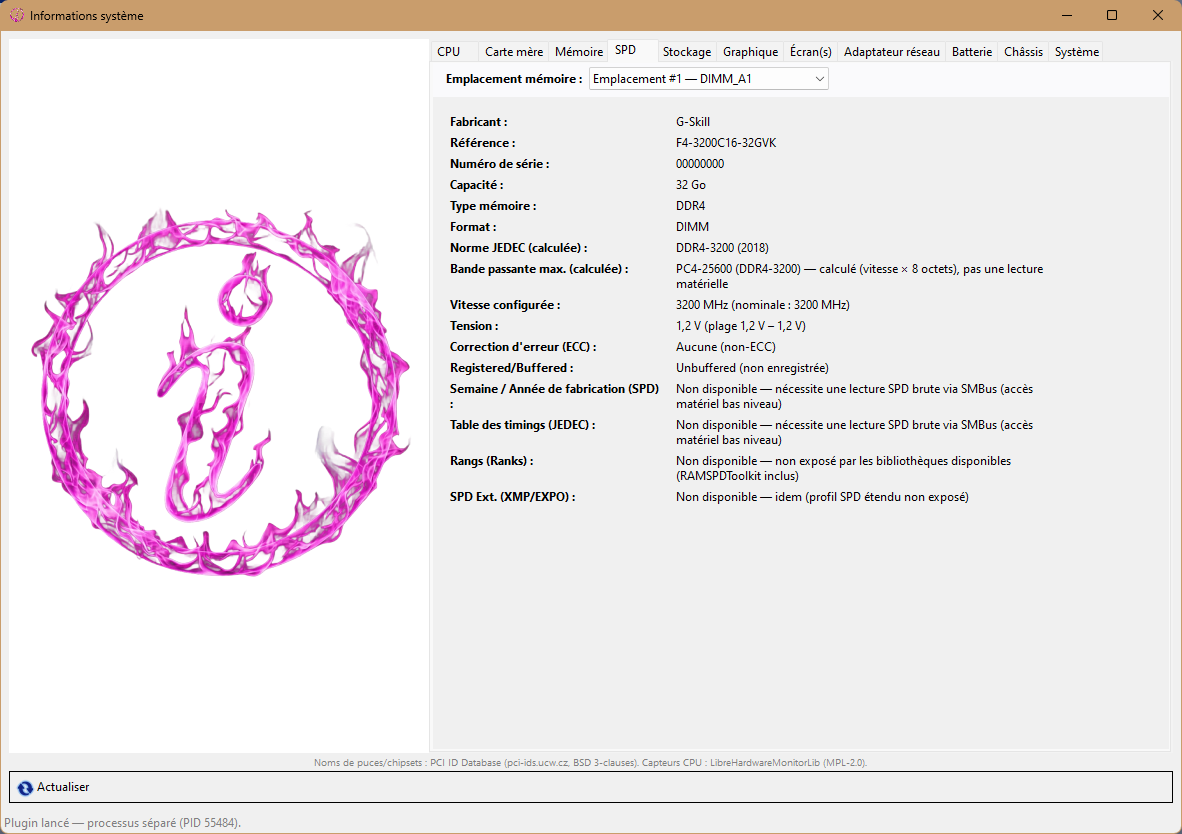Click the Registered/Buffered label

coord(512,368)
